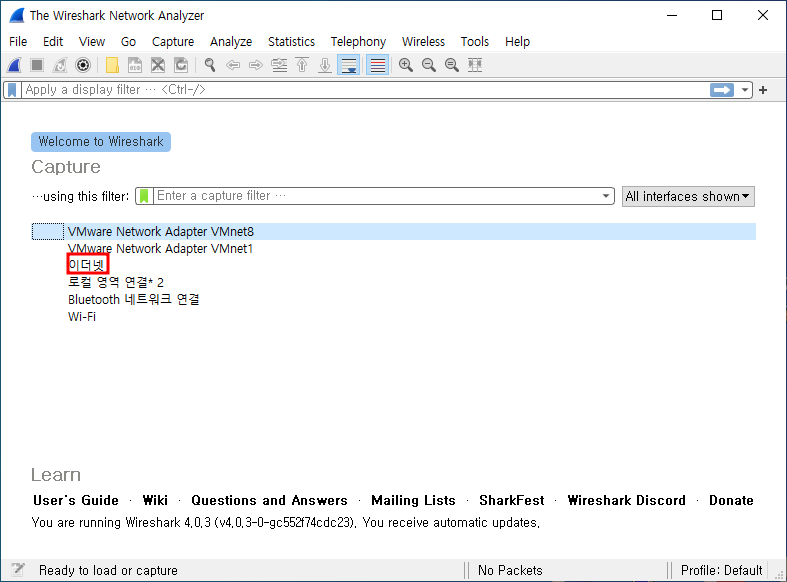This screenshot has height=582, width=787.
Task: Open the View menu
Action: click(92, 42)
